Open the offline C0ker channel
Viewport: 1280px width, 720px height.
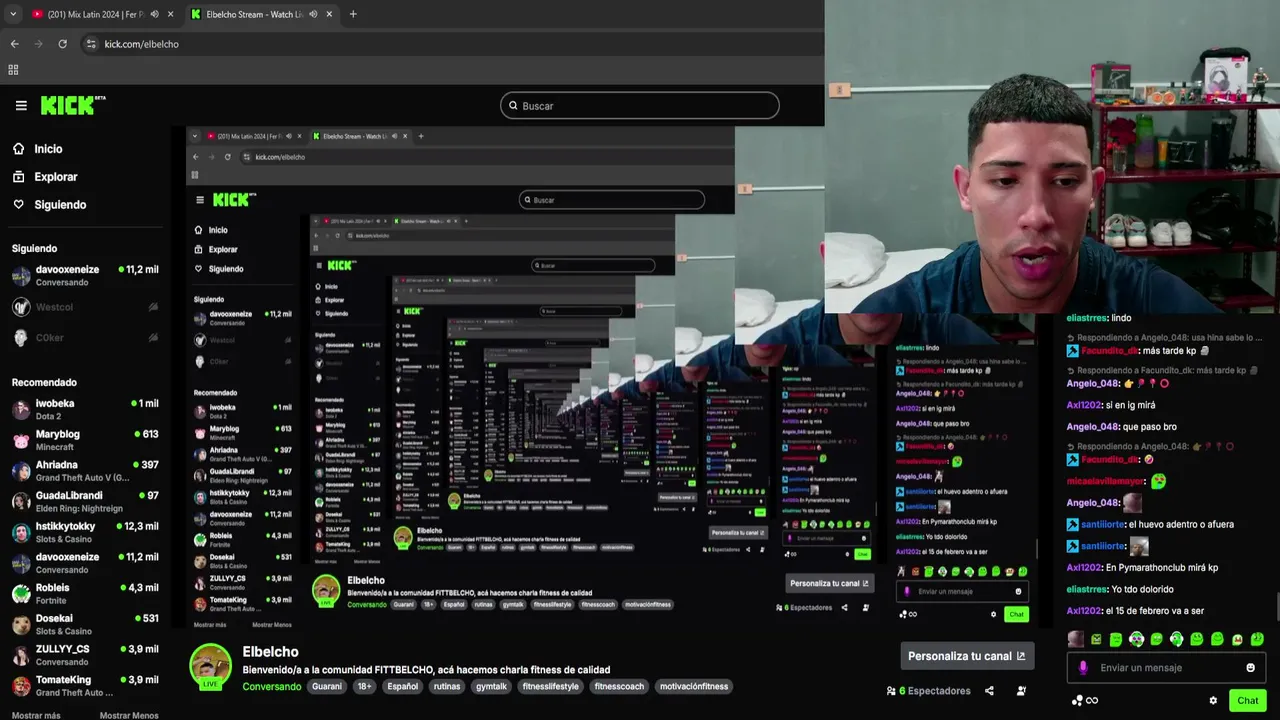[x=85, y=338]
